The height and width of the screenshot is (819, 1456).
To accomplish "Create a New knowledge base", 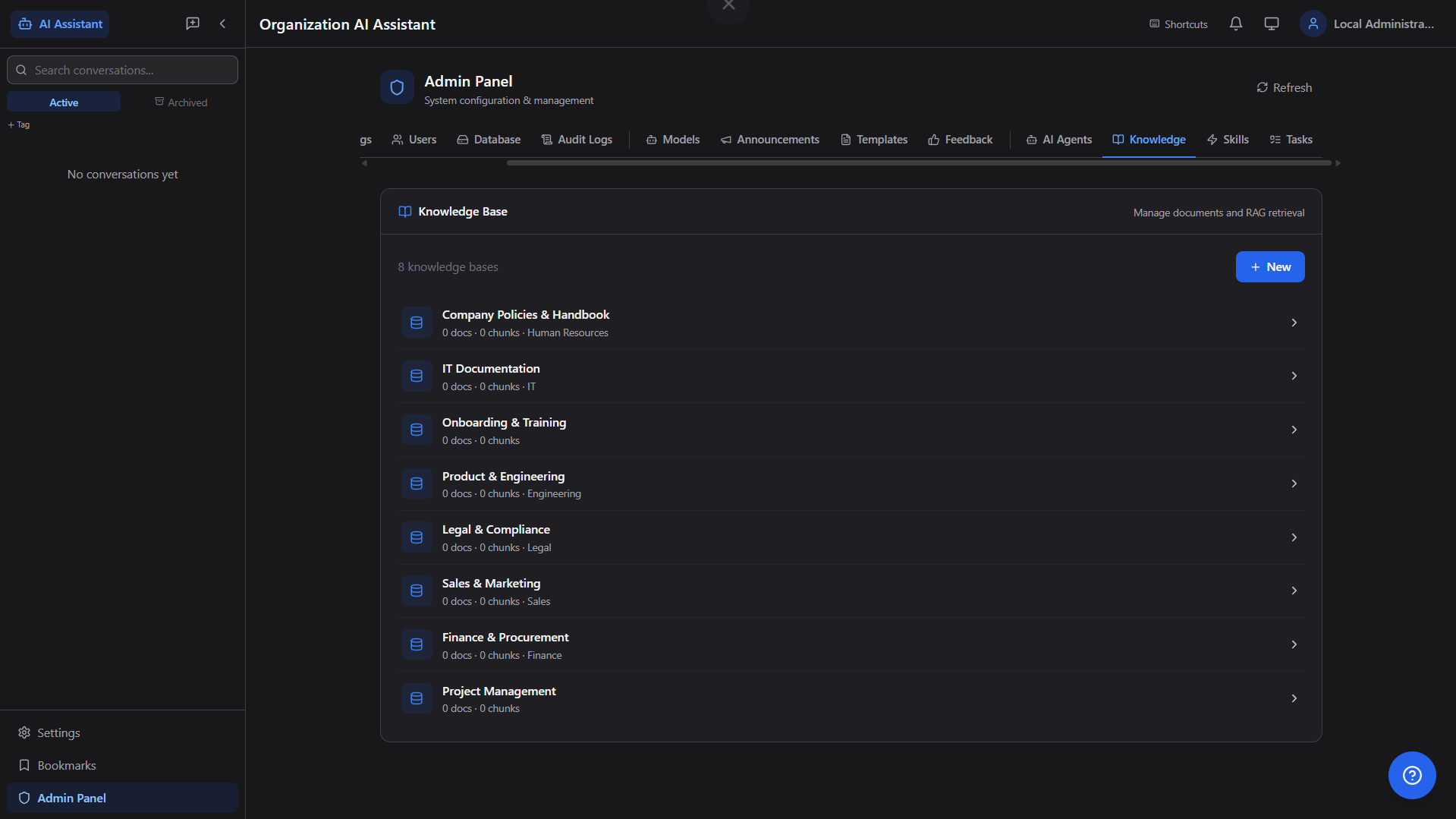I will click(1269, 267).
